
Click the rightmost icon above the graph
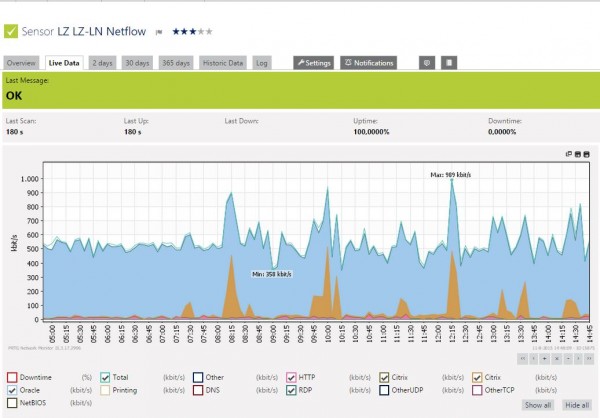coord(587,154)
